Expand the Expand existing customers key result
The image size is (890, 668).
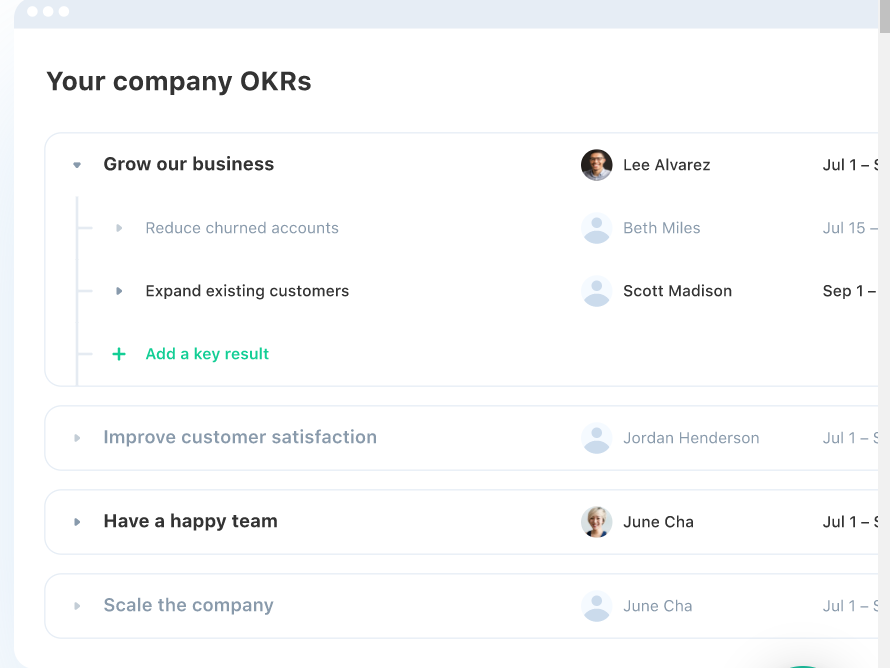(x=119, y=291)
